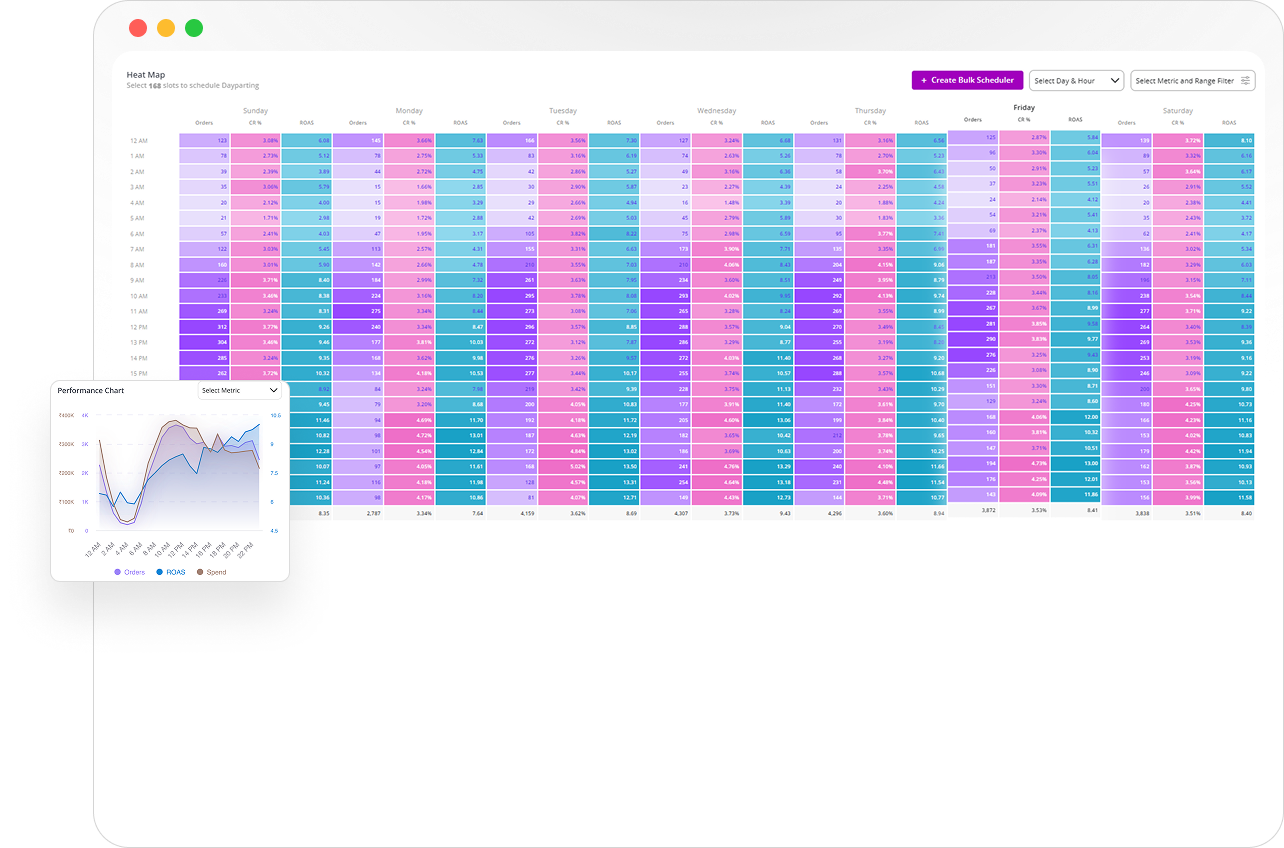Click the plus icon inside Create Bulk Scheduler
Viewport: 1284px width, 848px height.
924,80
